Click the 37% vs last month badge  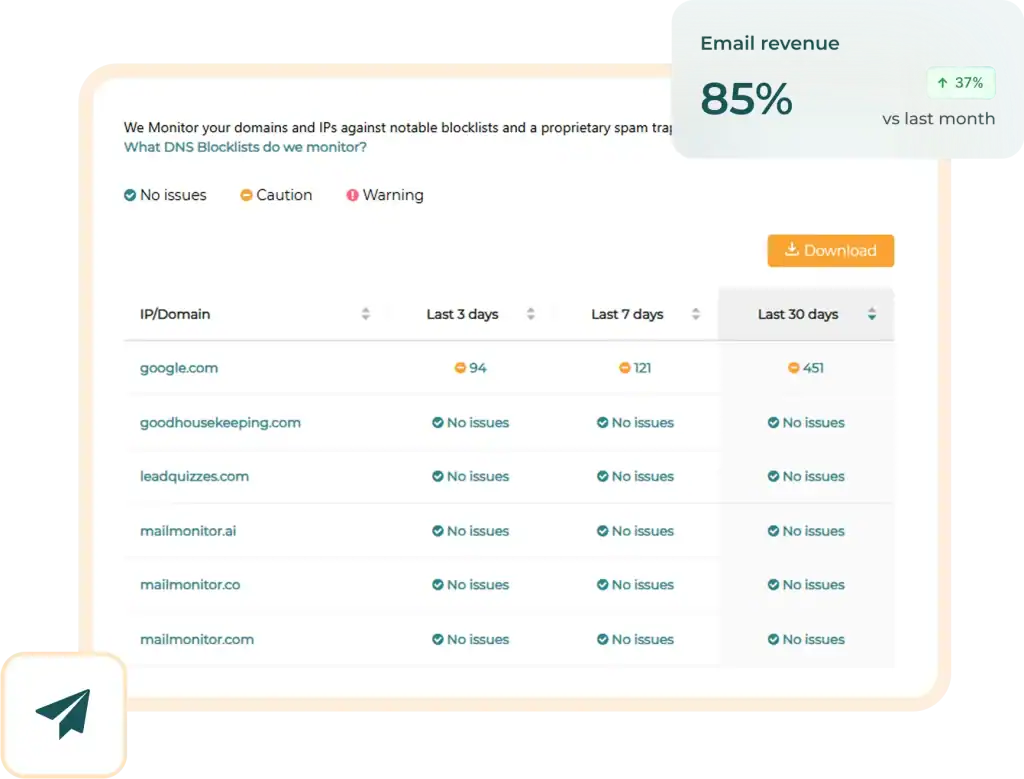coord(960,83)
